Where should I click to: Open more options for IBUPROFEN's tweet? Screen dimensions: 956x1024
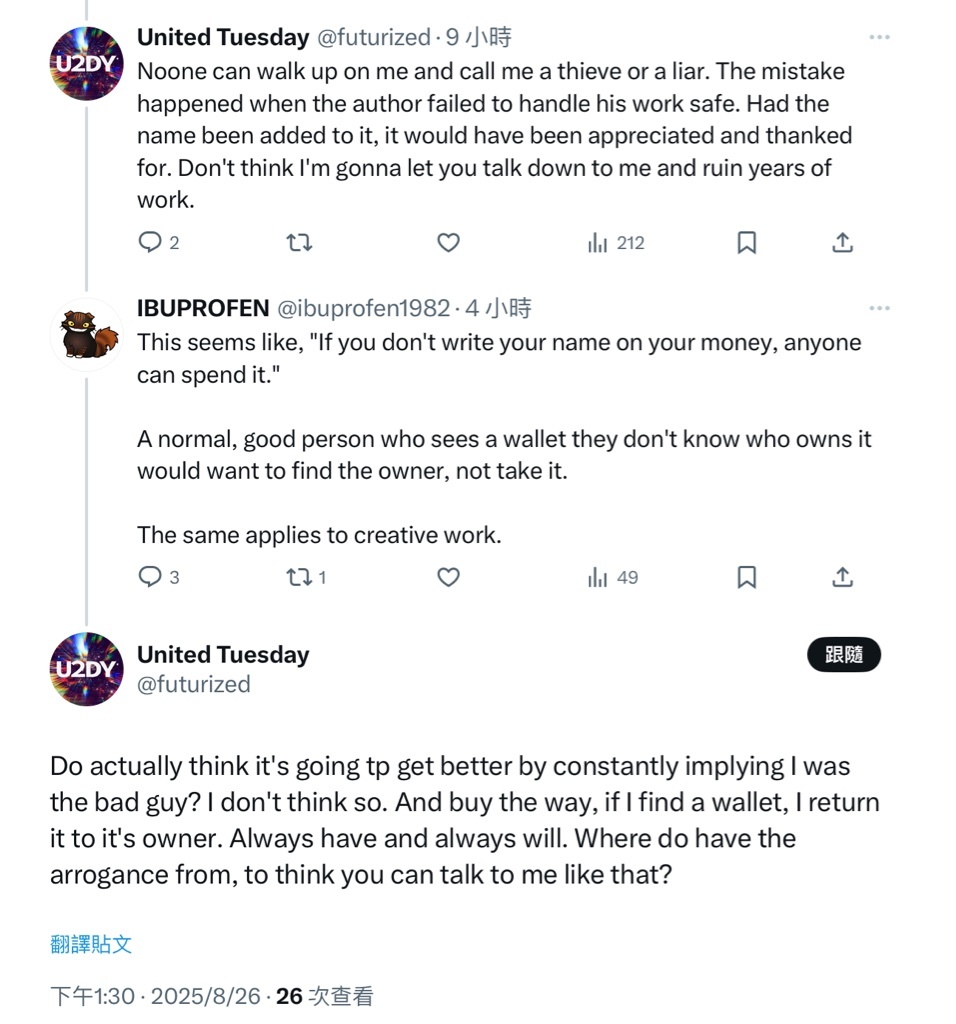pyautogui.click(x=879, y=309)
